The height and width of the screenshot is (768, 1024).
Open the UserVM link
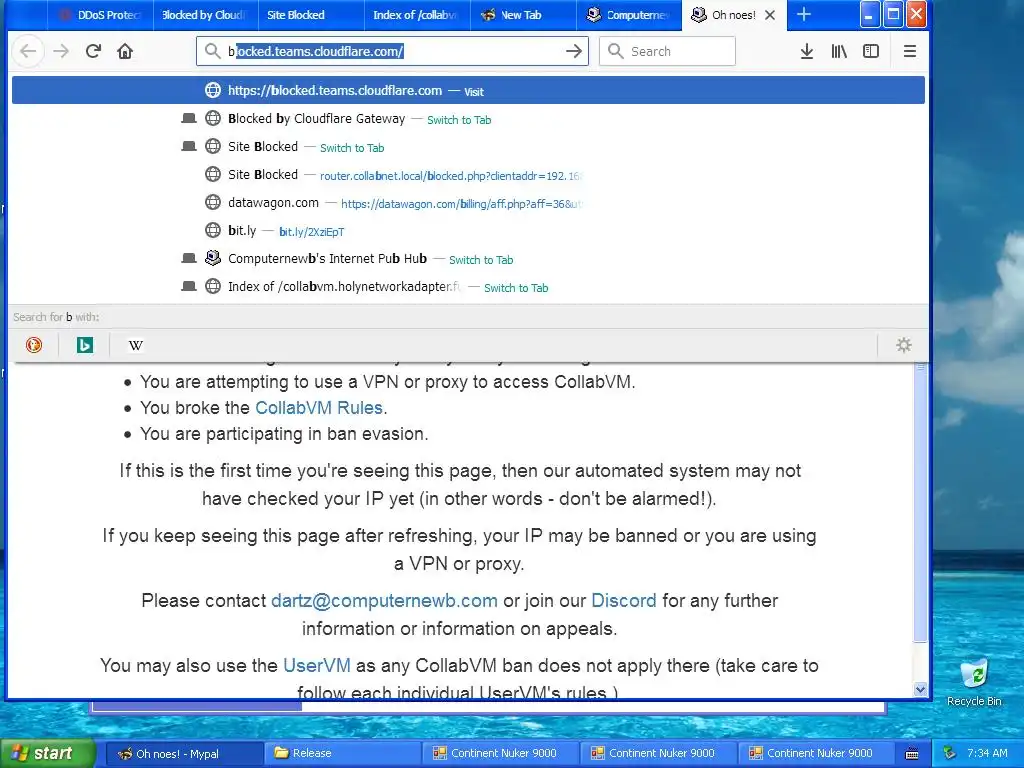[317, 665]
